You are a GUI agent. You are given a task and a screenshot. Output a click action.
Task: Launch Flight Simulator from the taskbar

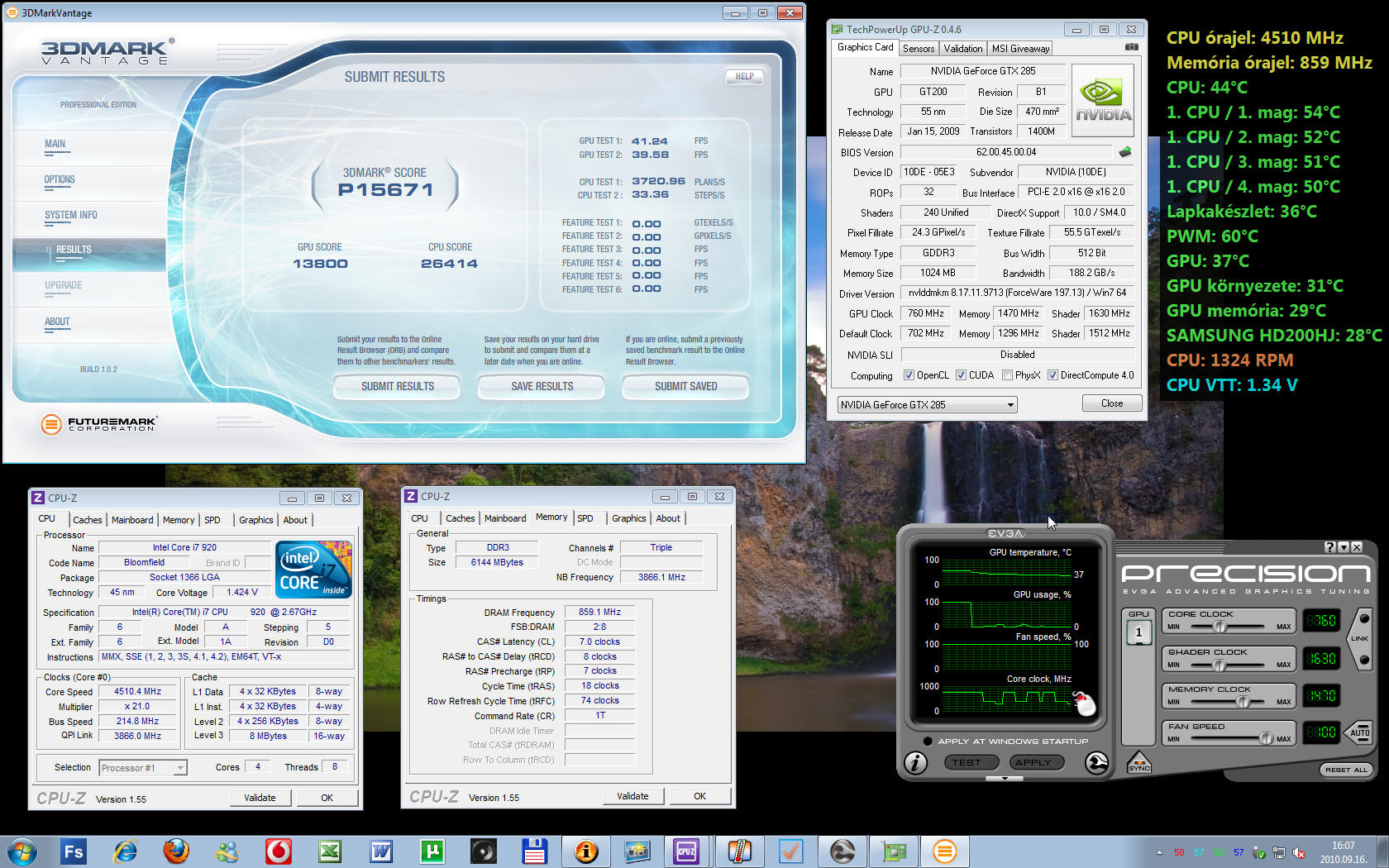pos(74,851)
